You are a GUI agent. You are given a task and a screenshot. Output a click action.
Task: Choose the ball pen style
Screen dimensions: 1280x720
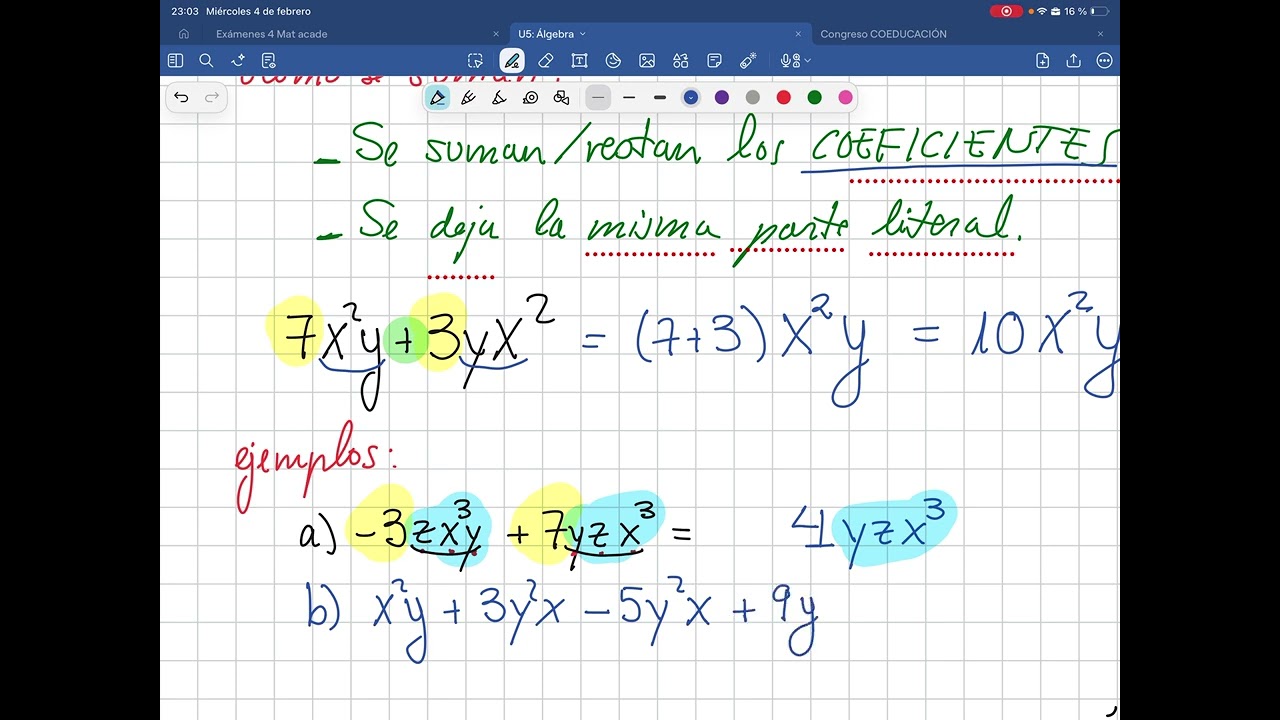click(467, 97)
